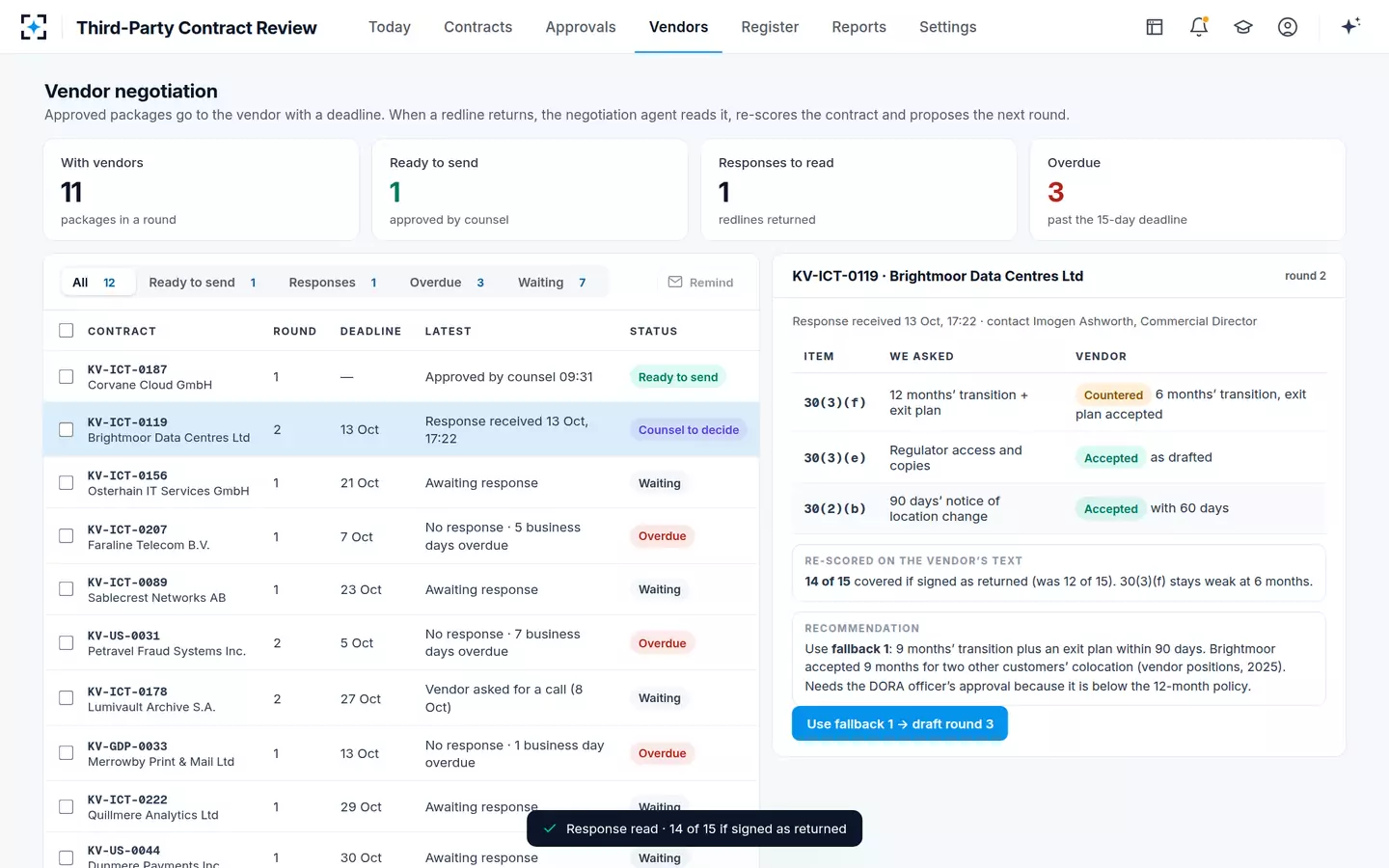Click Overdue badge for Merrowby Print & Mail

(663, 753)
